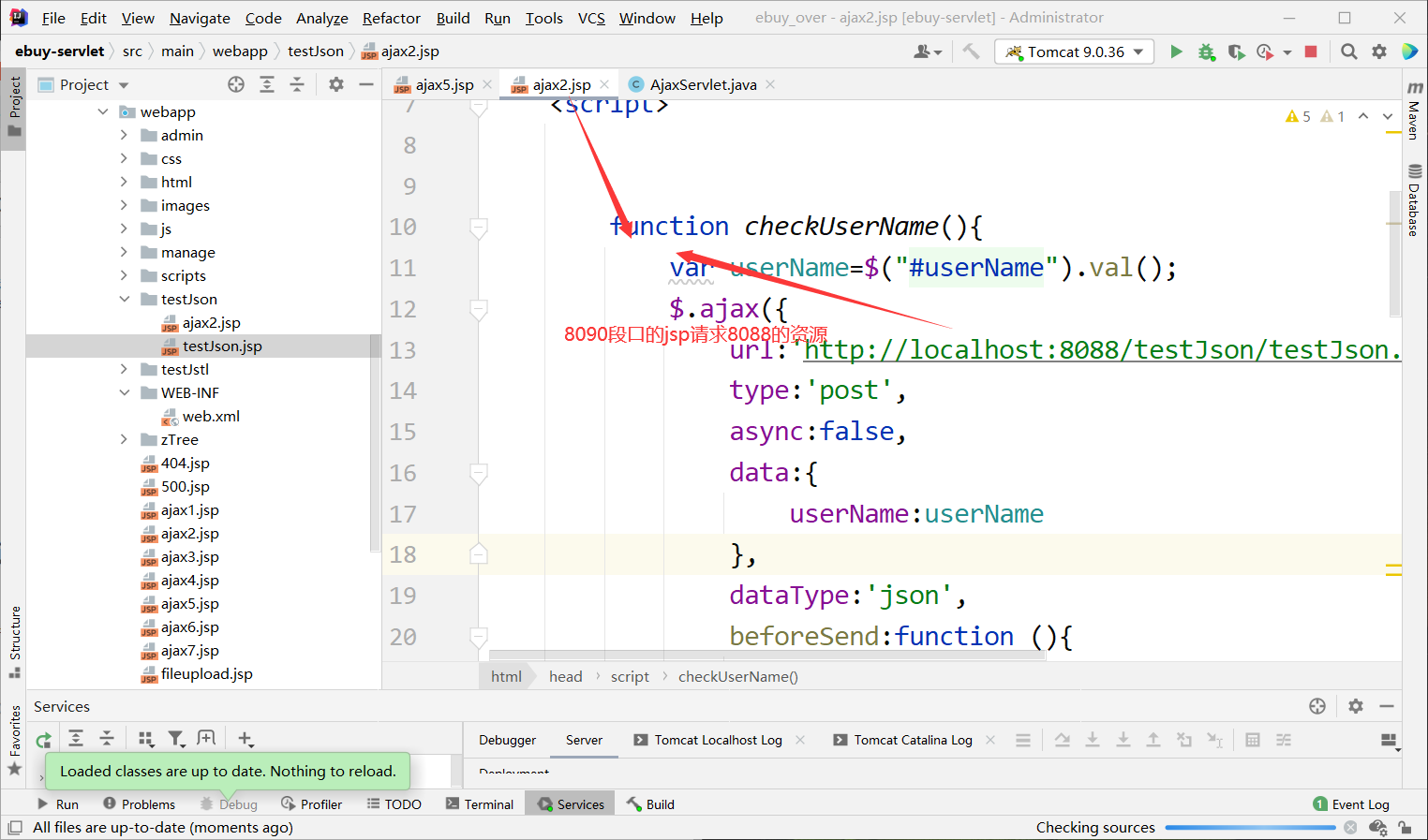This screenshot has height=840, width=1428.
Task: Hide the Services panel
Action: (x=1387, y=706)
